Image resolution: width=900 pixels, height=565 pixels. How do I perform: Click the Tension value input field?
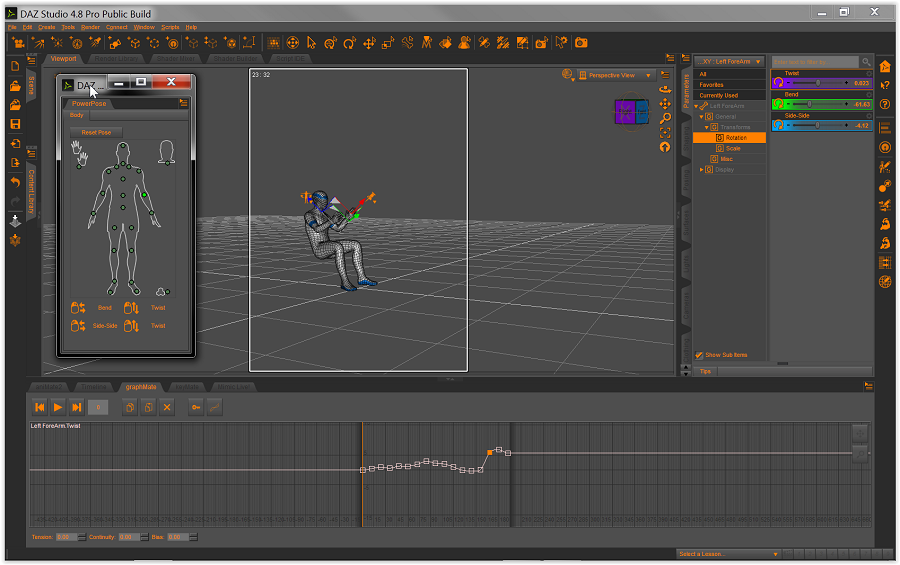coord(66,537)
